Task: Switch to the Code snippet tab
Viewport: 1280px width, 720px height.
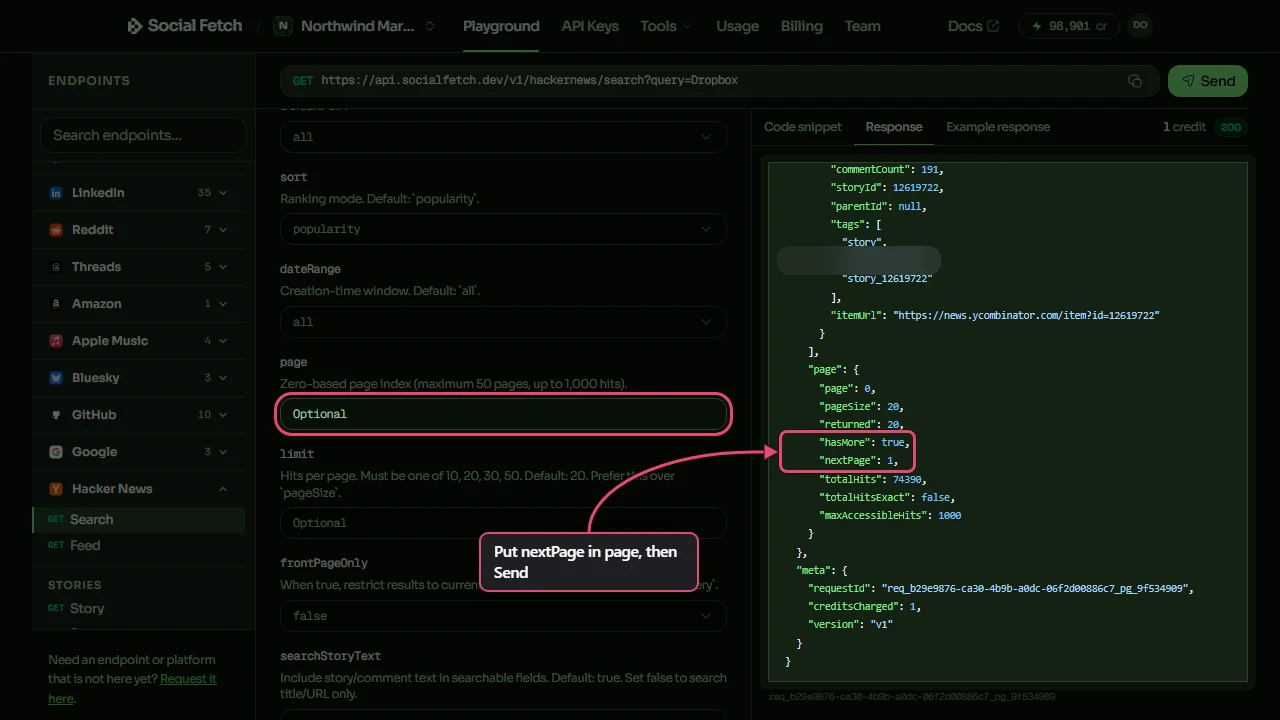Action: 803,127
